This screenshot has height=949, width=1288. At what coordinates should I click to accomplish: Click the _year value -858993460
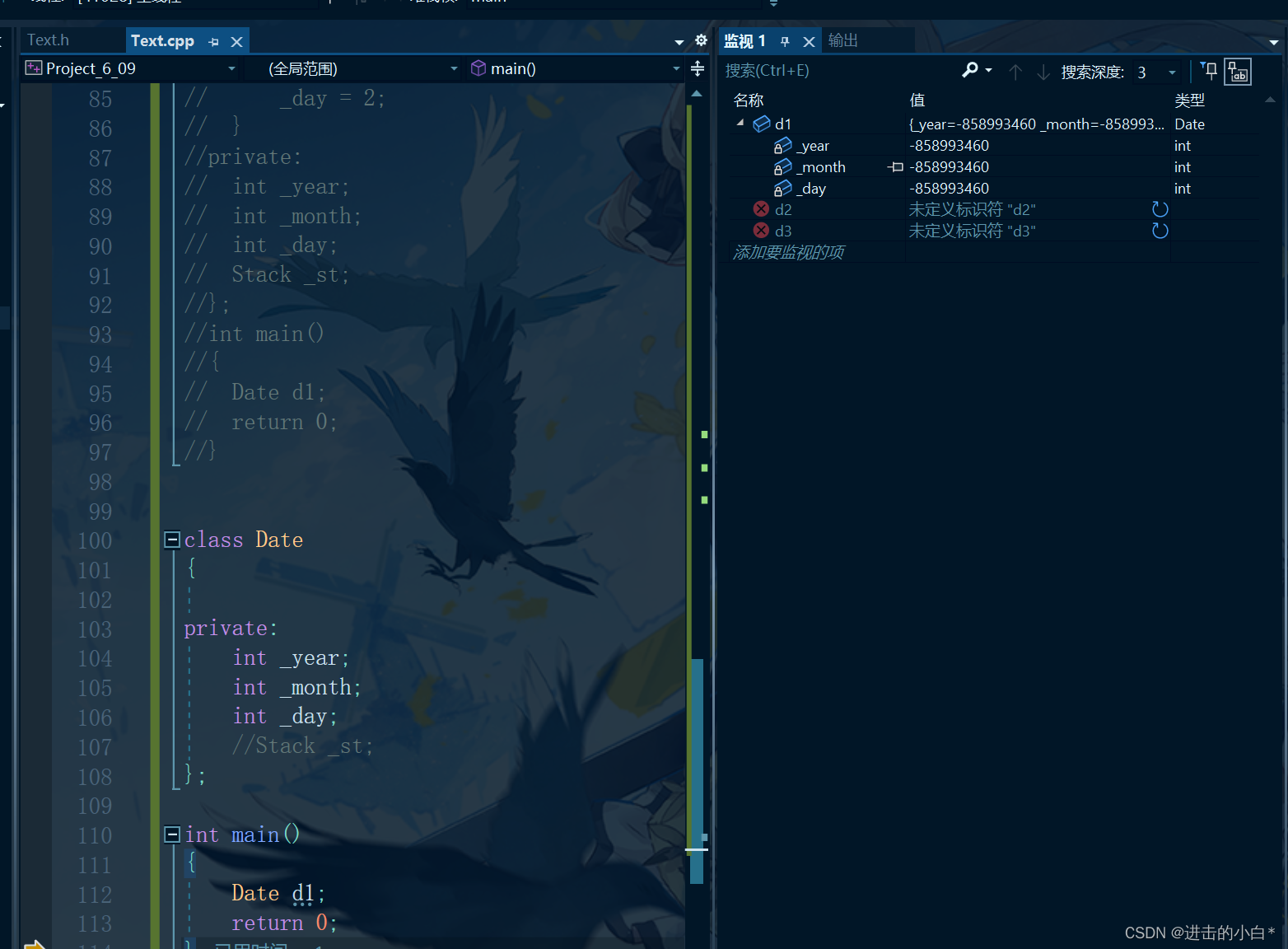(949, 146)
